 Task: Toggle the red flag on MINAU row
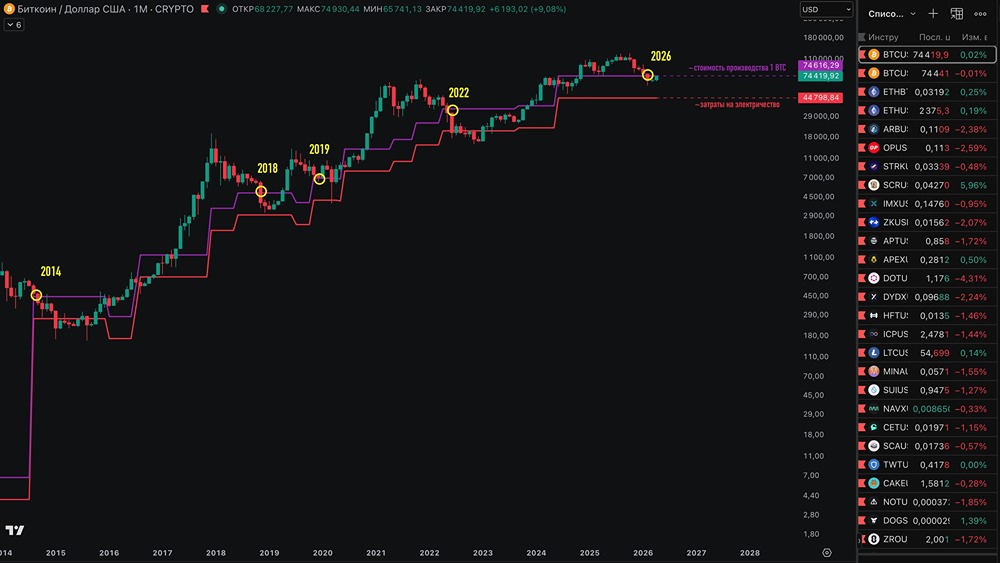pyautogui.click(x=862, y=371)
